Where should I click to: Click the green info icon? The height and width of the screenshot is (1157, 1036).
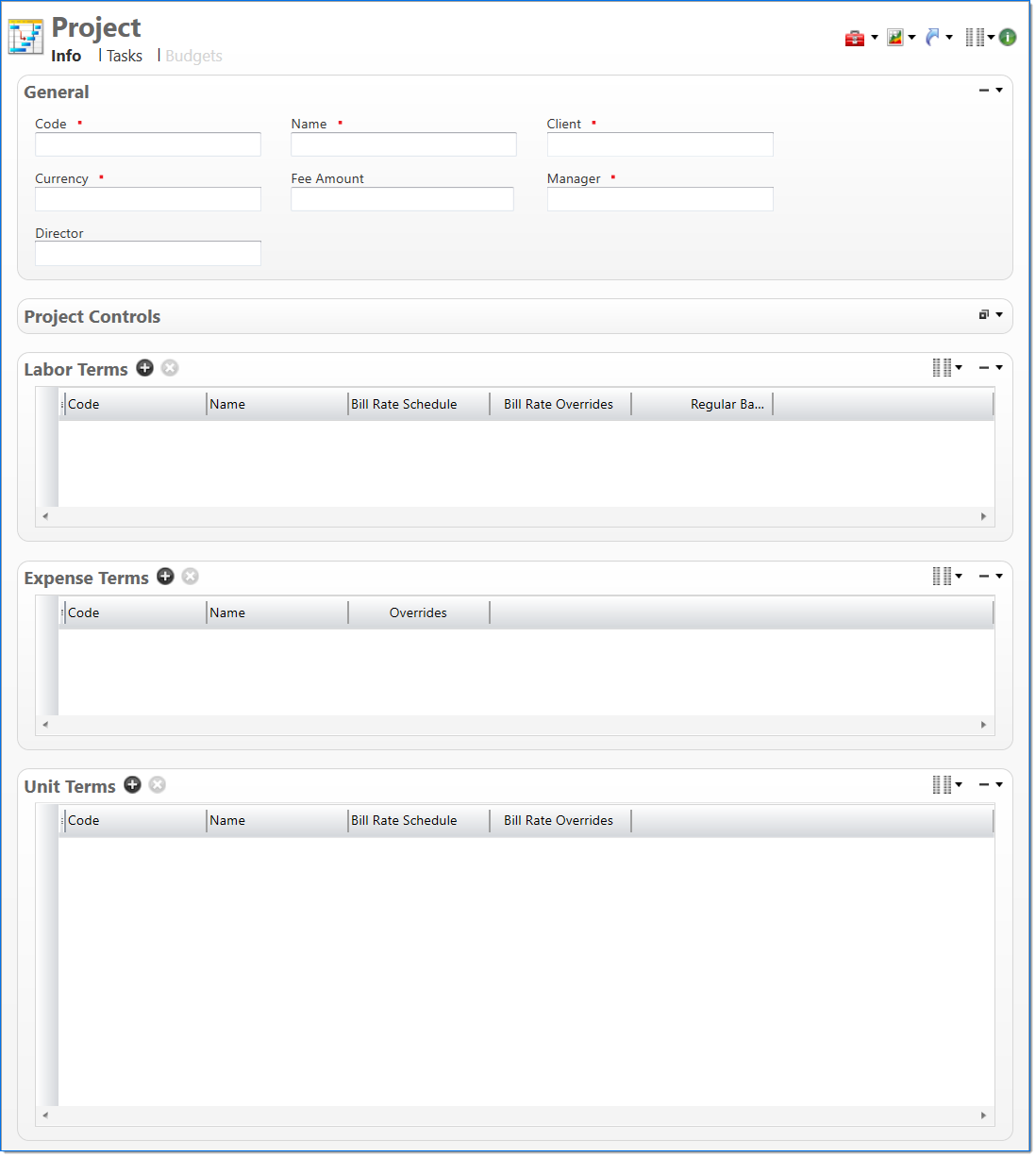(1008, 38)
